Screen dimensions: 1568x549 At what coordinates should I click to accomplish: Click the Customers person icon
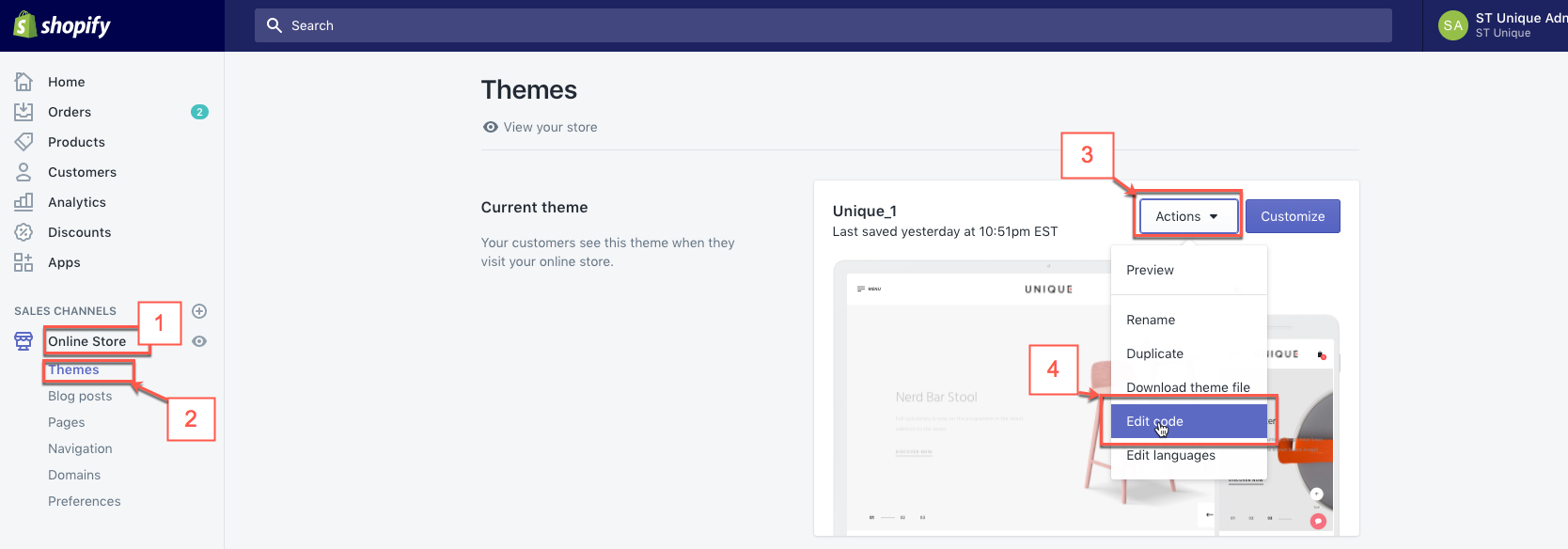[x=24, y=172]
